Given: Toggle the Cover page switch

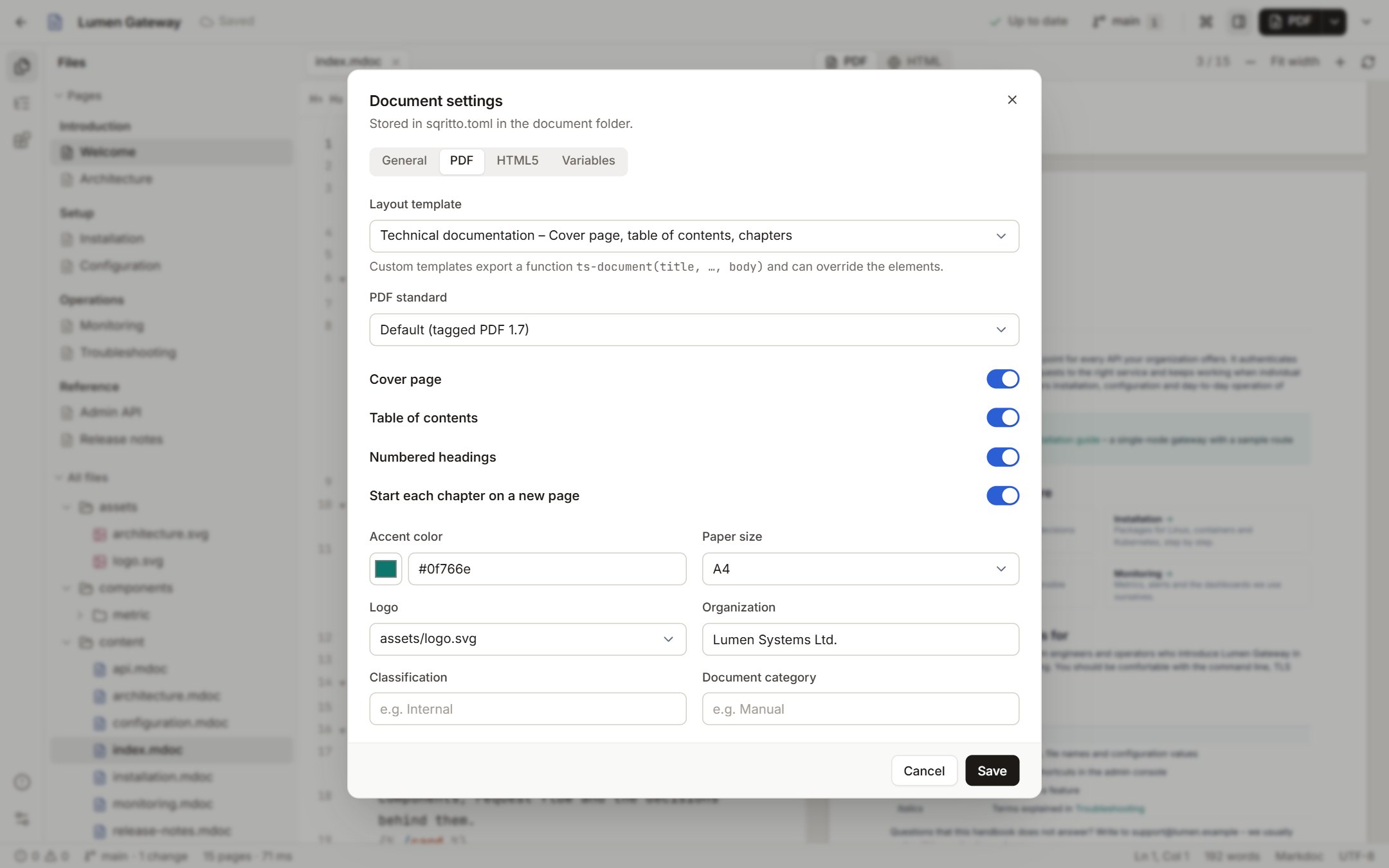Looking at the screenshot, I should tap(1003, 379).
